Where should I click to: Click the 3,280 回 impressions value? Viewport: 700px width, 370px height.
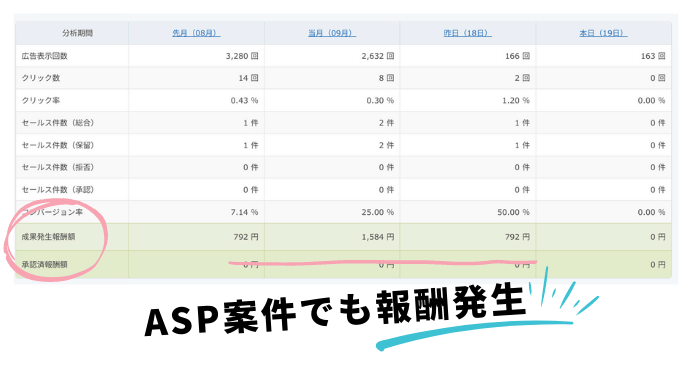[242, 56]
